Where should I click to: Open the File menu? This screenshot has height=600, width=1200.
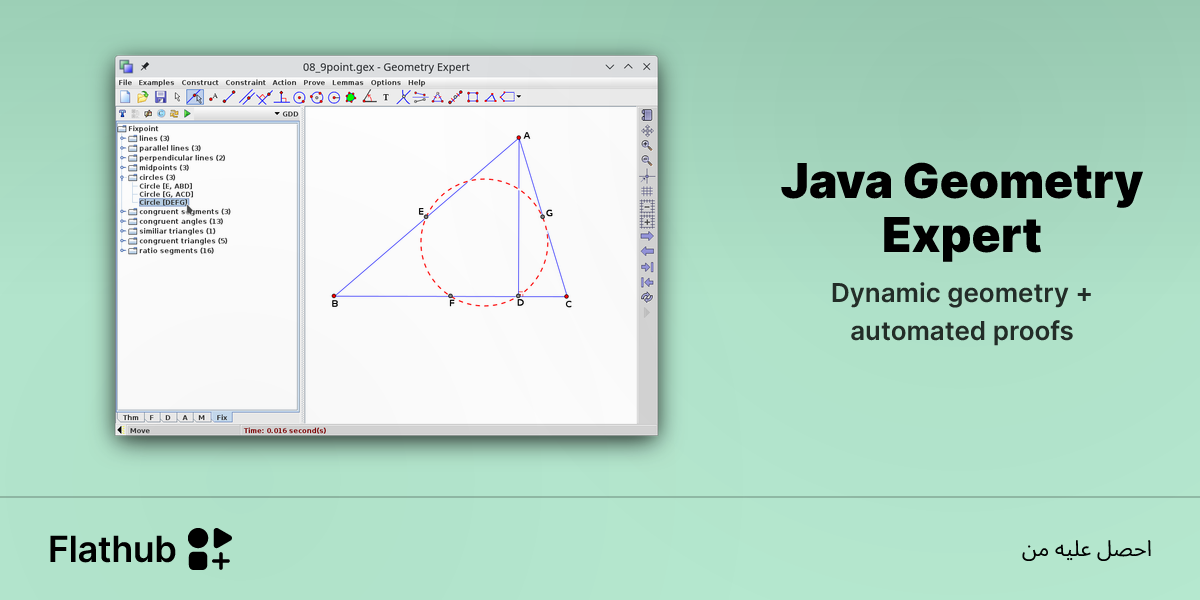[x=125, y=82]
